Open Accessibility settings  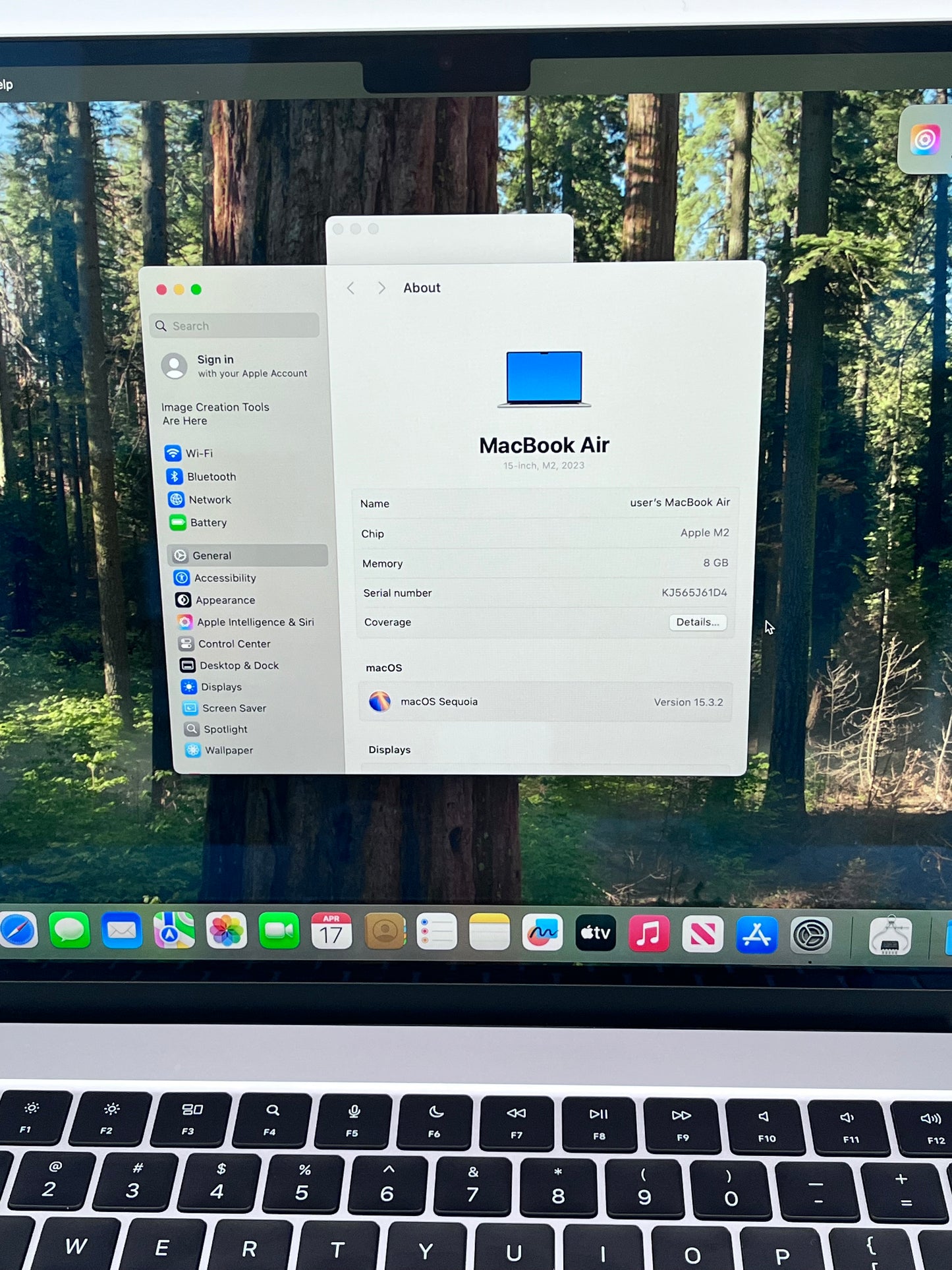(215, 578)
